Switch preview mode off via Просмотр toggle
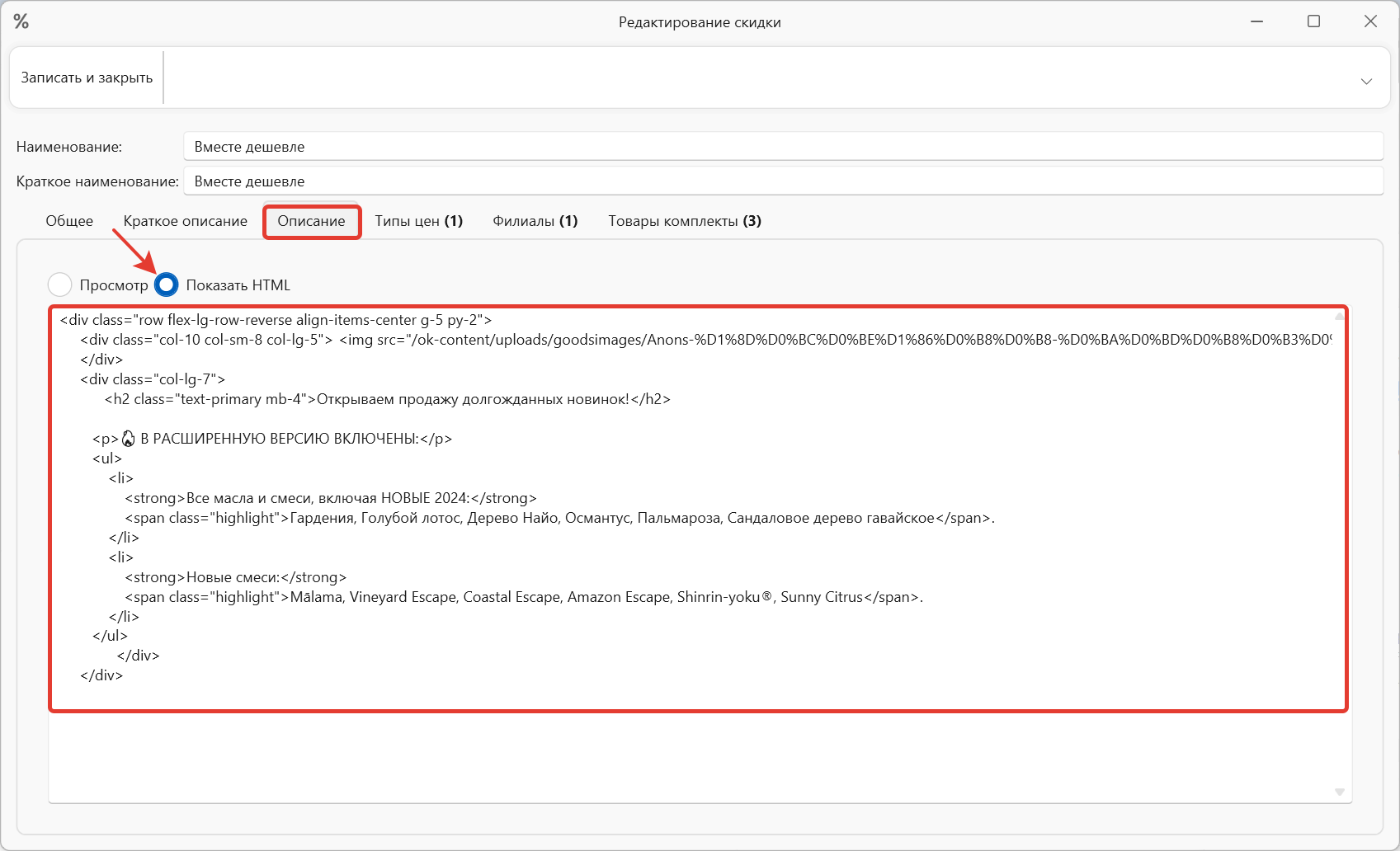 59,284
